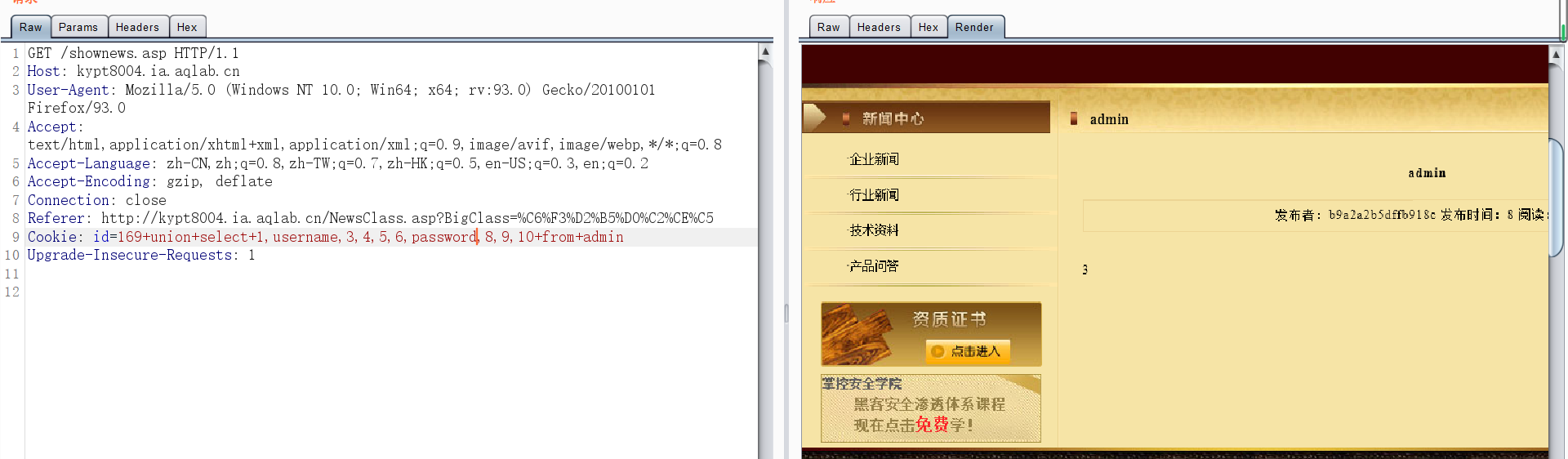The width and height of the screenshot is (1568, 459).
Task: Click the orange play icon on 点击进入
Action: coord(938,351)
